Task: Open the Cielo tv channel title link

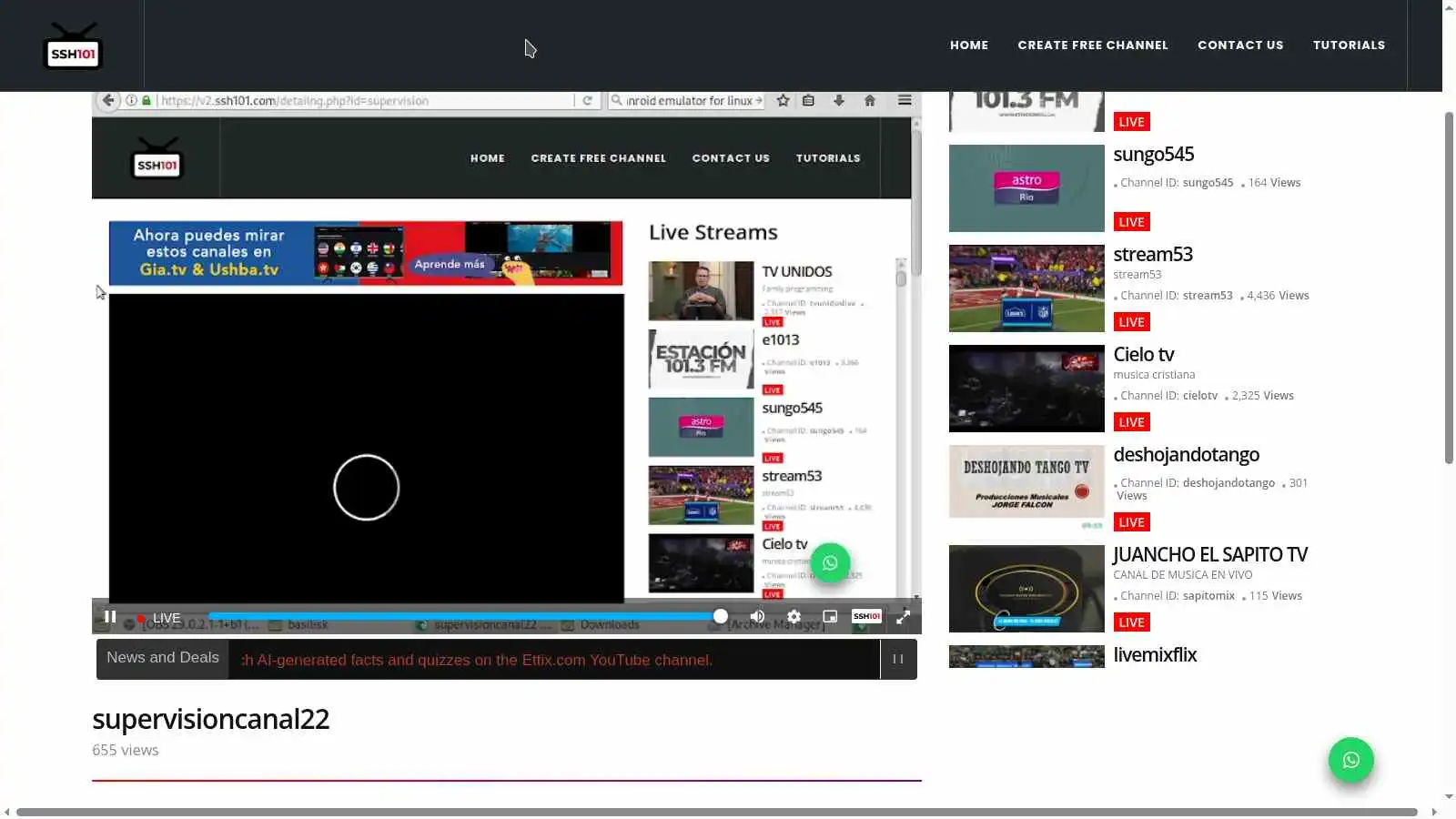Action: click(1144, 355)
